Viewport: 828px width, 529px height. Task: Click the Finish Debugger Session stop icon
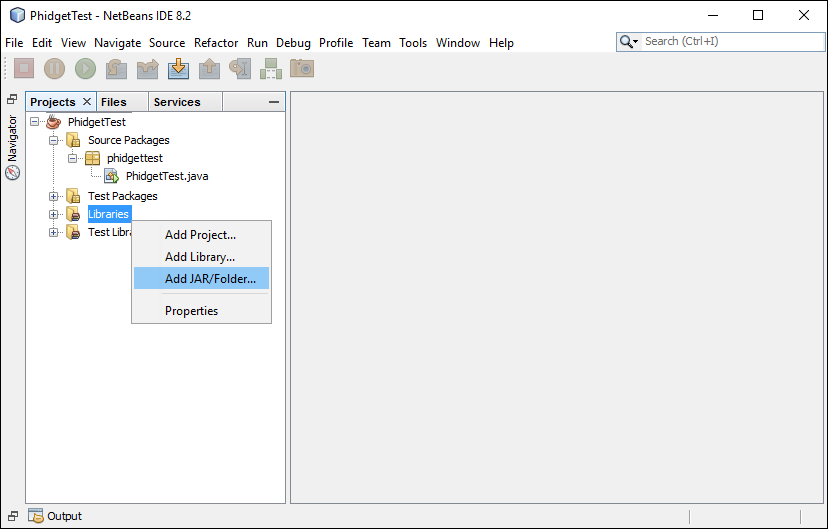(24, 69)
